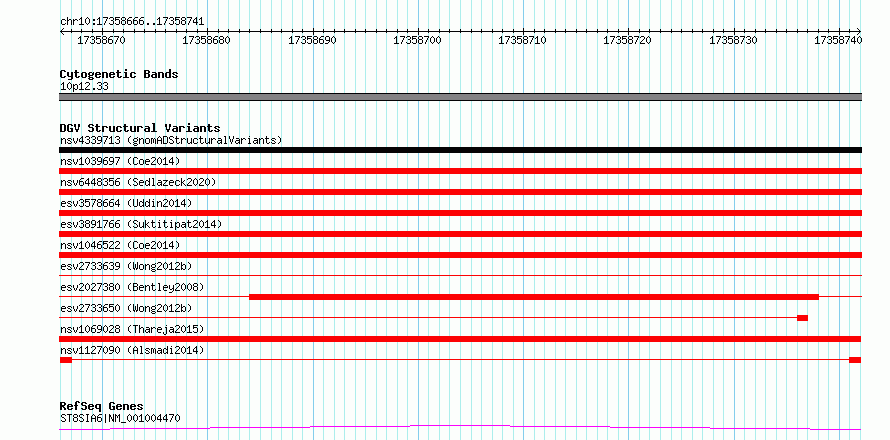Click ruler position 17358740
The image size is (890, 440).
(x=838, y=40)
